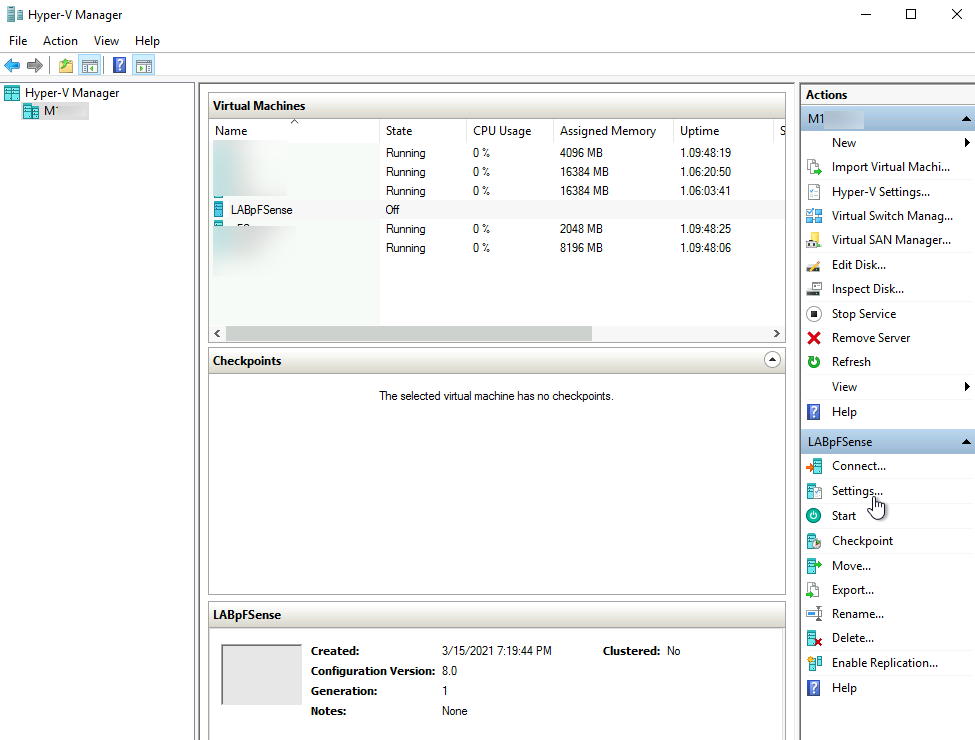Click the LABpFSense VM thumbnail preview
Viewport: 975px width, 740px height.
click(x=261, y=674)
